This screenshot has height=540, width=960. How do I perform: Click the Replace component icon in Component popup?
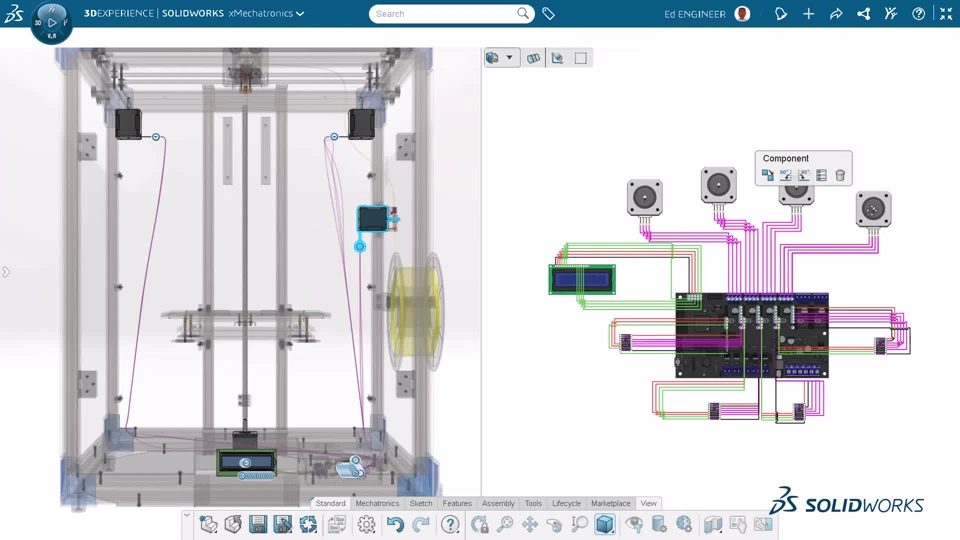point(767,175)
